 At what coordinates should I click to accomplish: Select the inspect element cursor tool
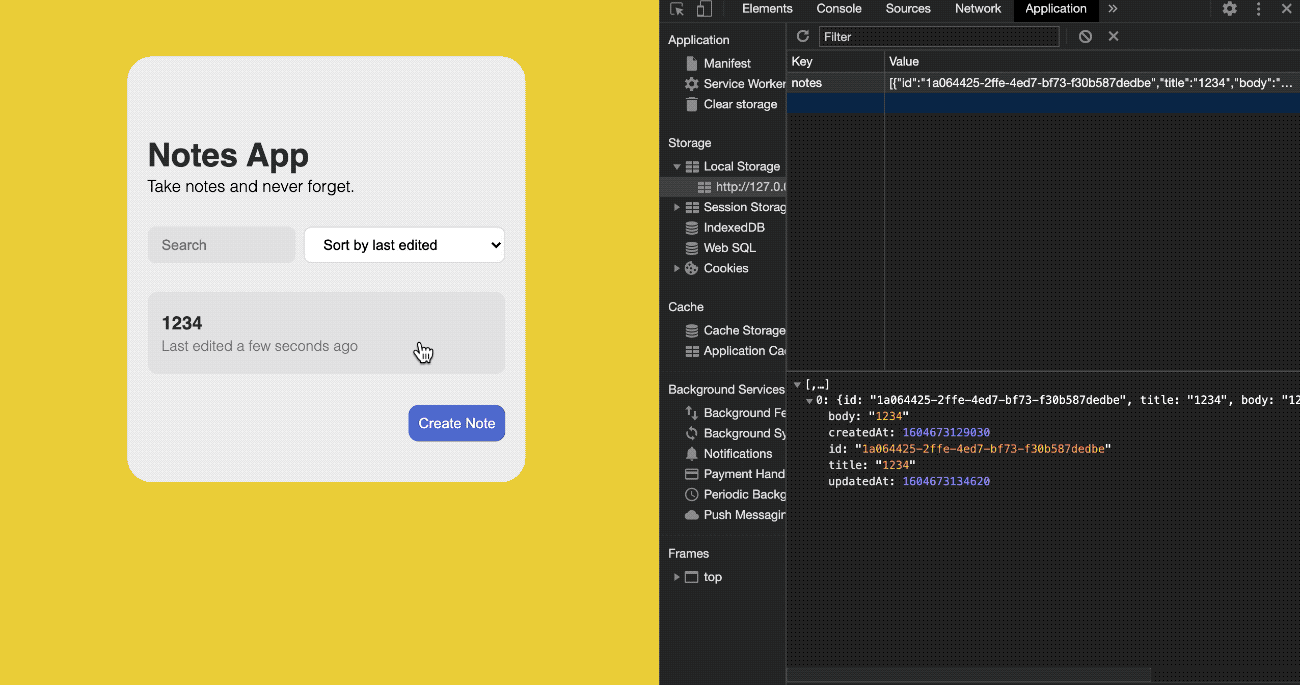tap(676, 9)
